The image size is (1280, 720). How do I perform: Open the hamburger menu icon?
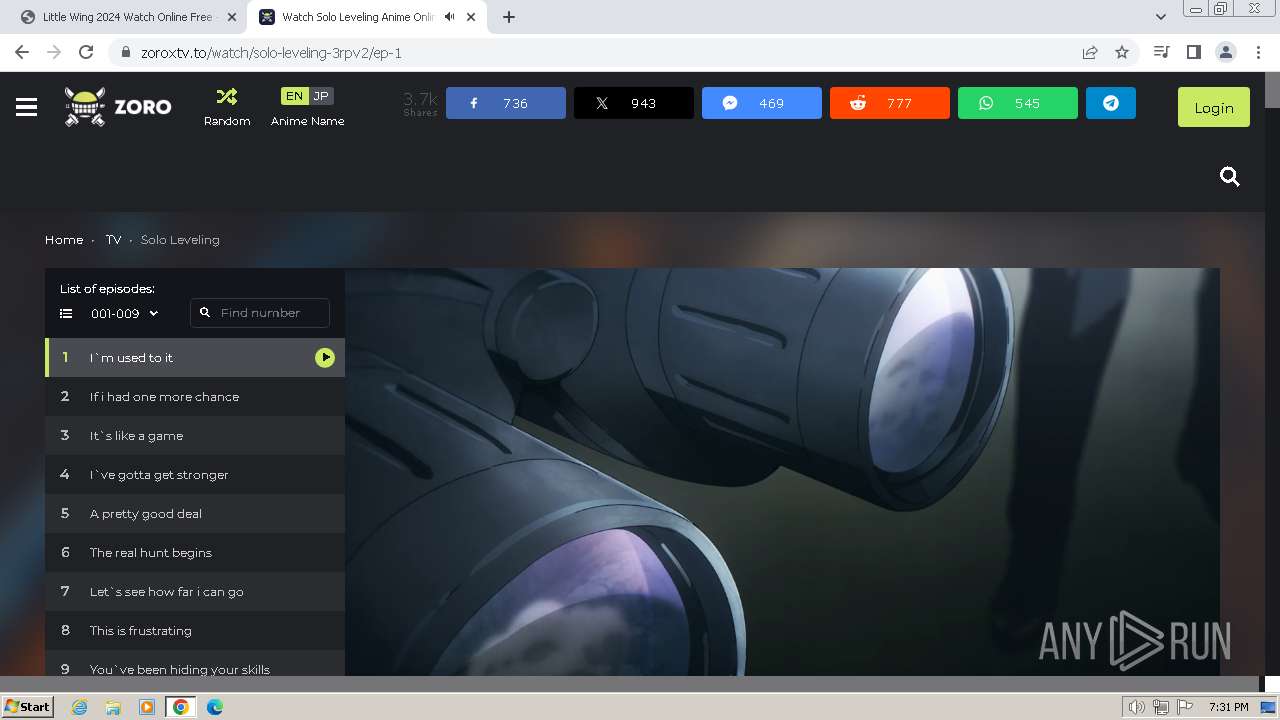pos(27,107)
